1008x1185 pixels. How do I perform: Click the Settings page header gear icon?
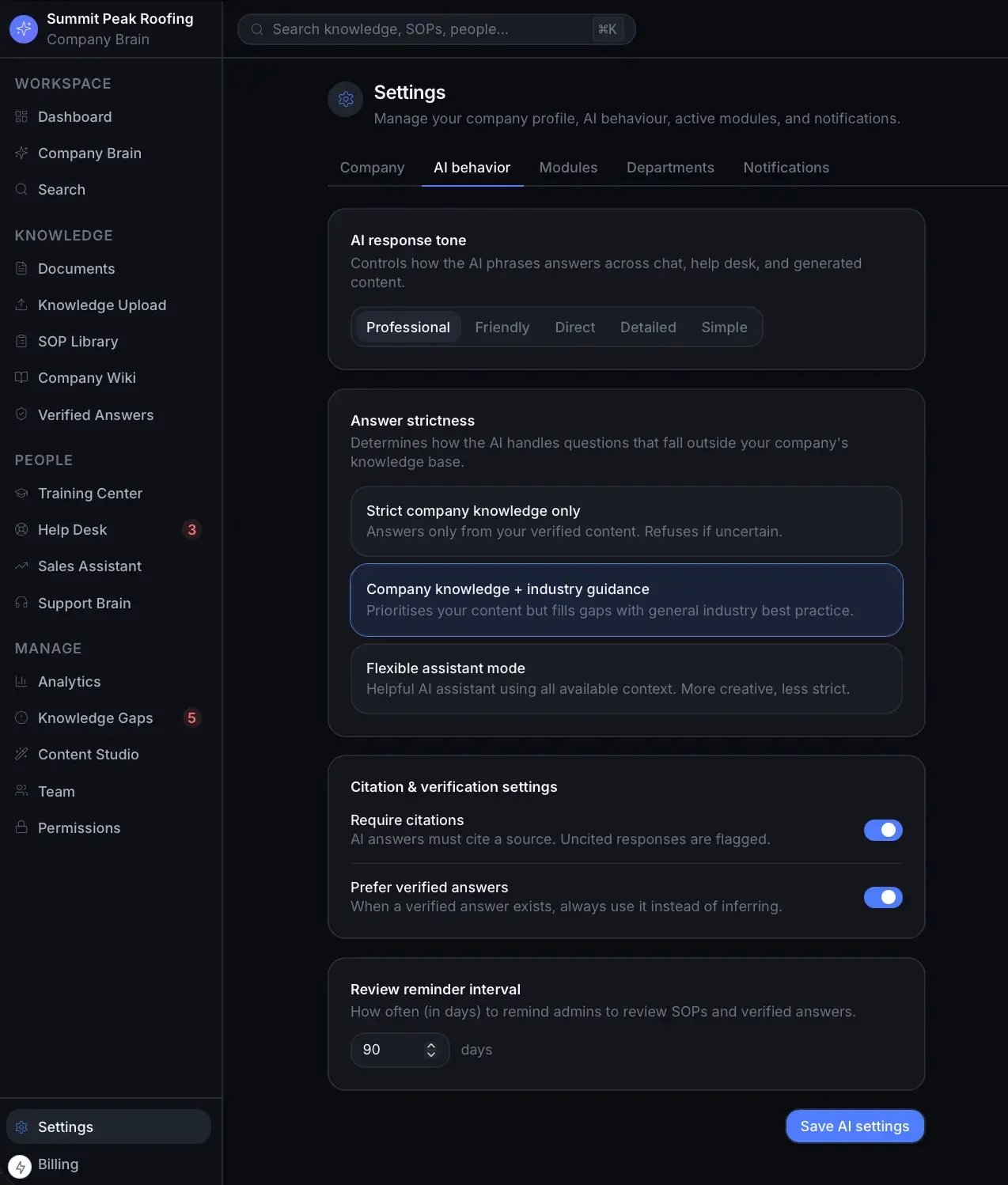[346, 99]
